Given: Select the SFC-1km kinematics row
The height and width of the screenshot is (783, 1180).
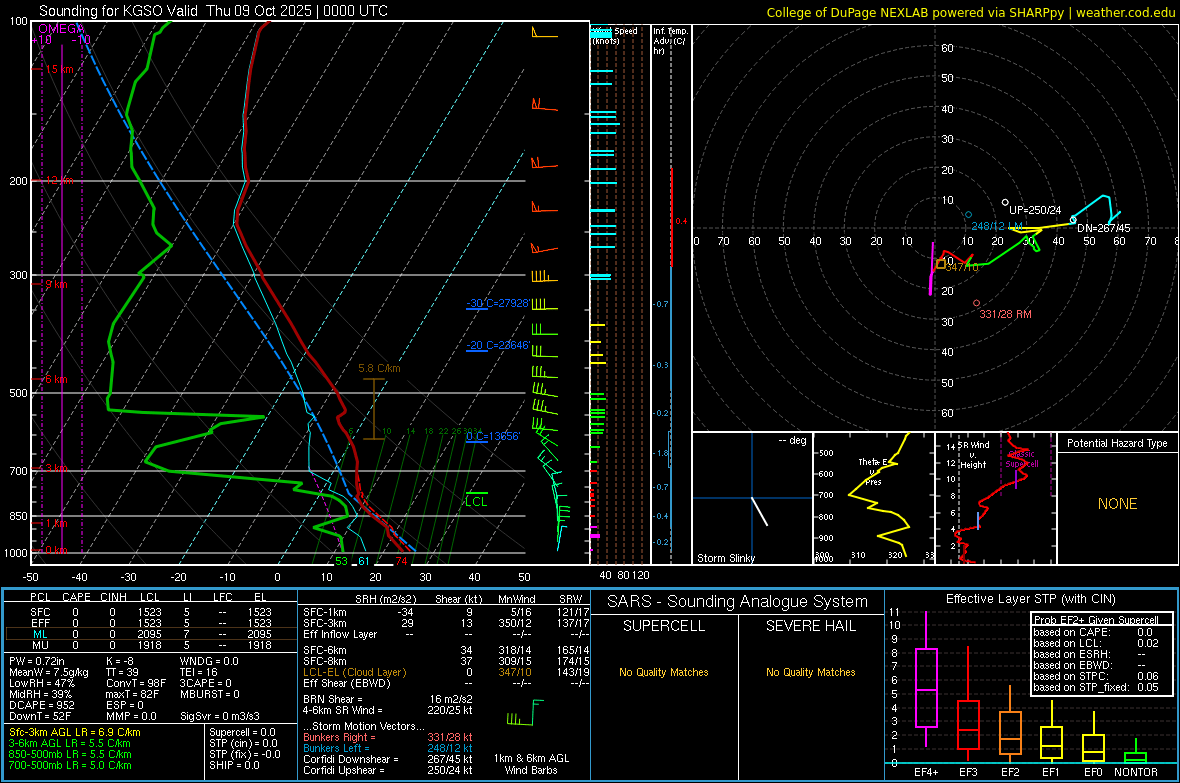Looking at the screenshot, I should pyautogui.click(x=445, y=612).
